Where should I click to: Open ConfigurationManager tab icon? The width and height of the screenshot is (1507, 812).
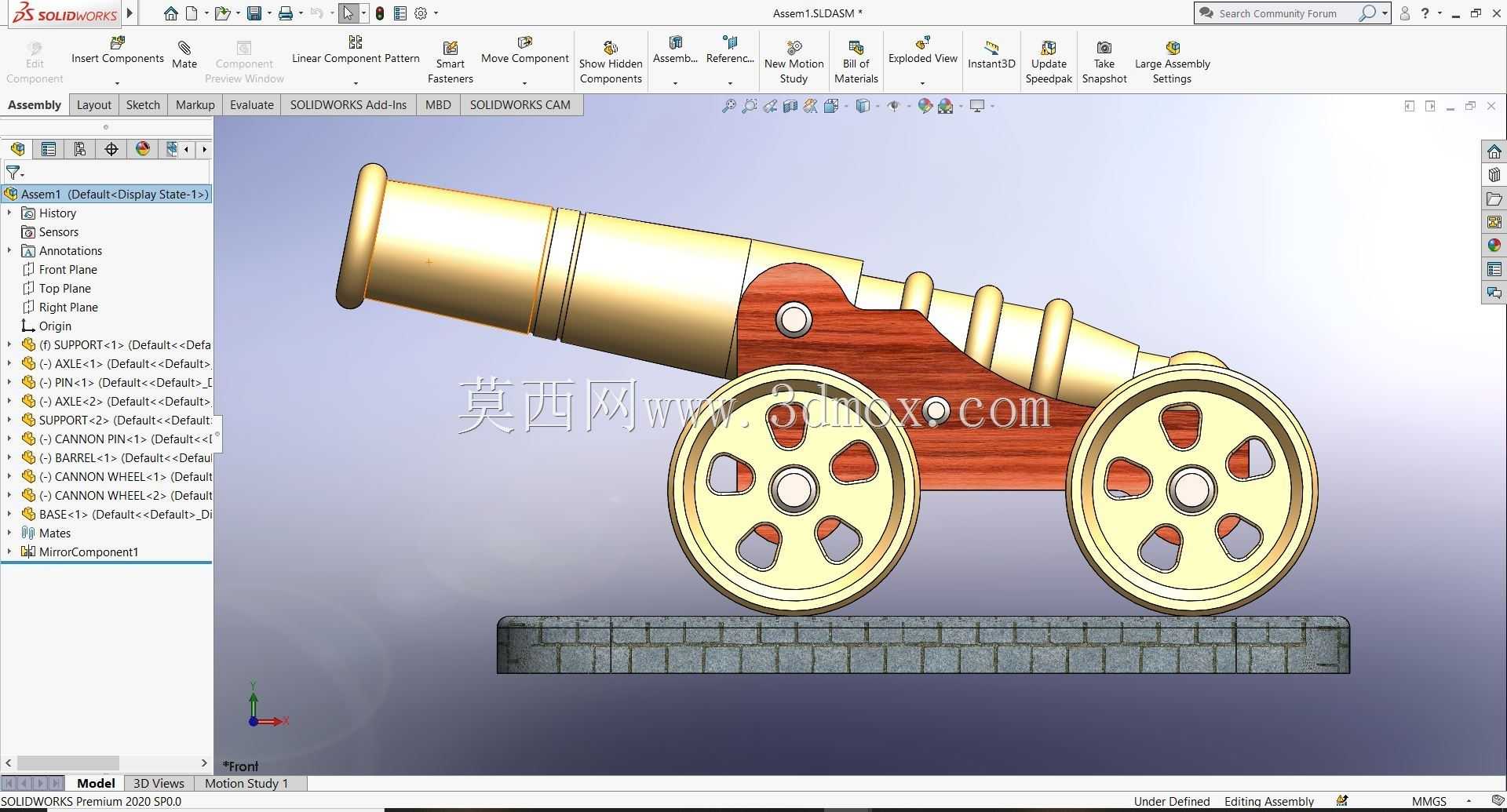tap(79, 149)
